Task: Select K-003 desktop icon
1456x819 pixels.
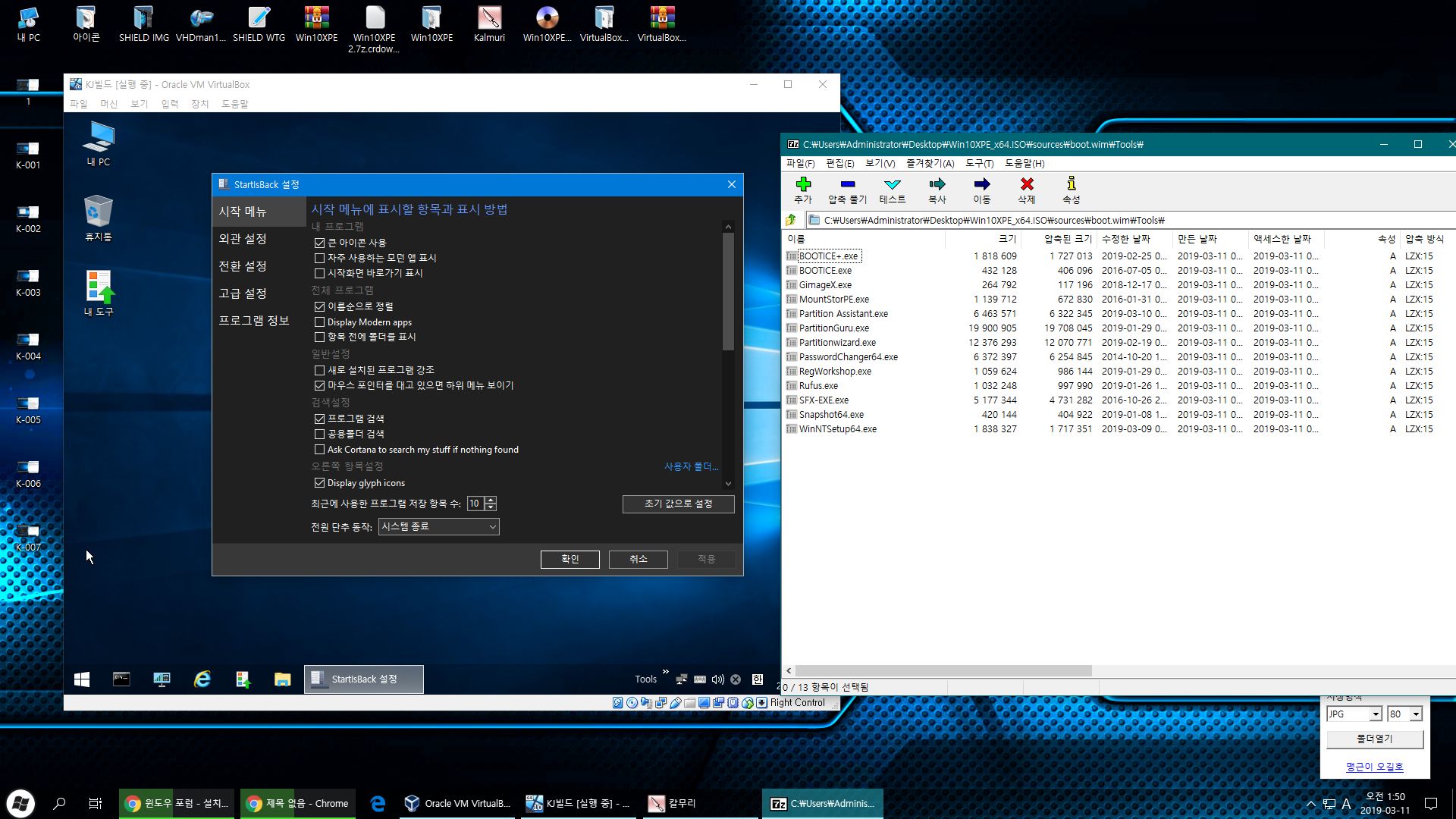Action: (x=28, y=282)
